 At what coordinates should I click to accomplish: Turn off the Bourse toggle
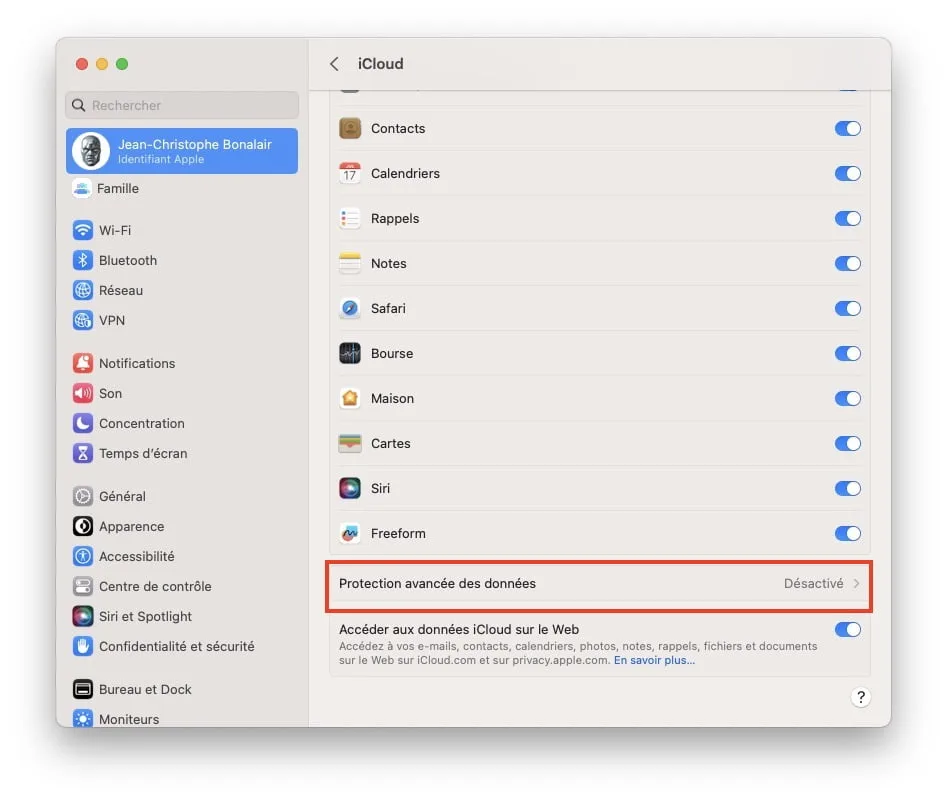[x=847, y=353]
